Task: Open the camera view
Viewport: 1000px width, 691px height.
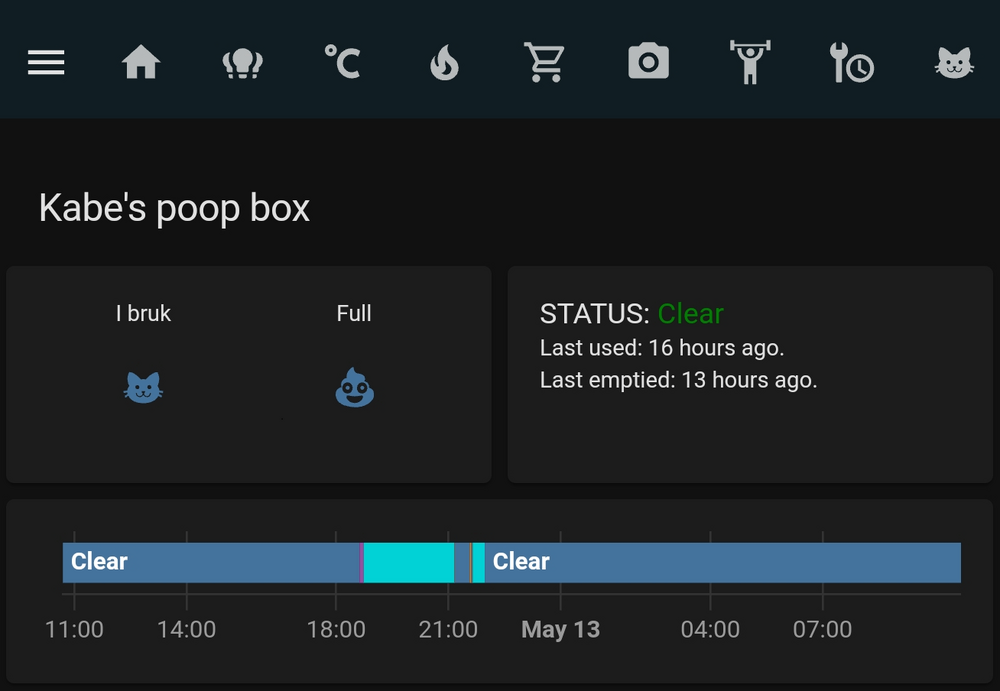Action: tap(648, 62)
